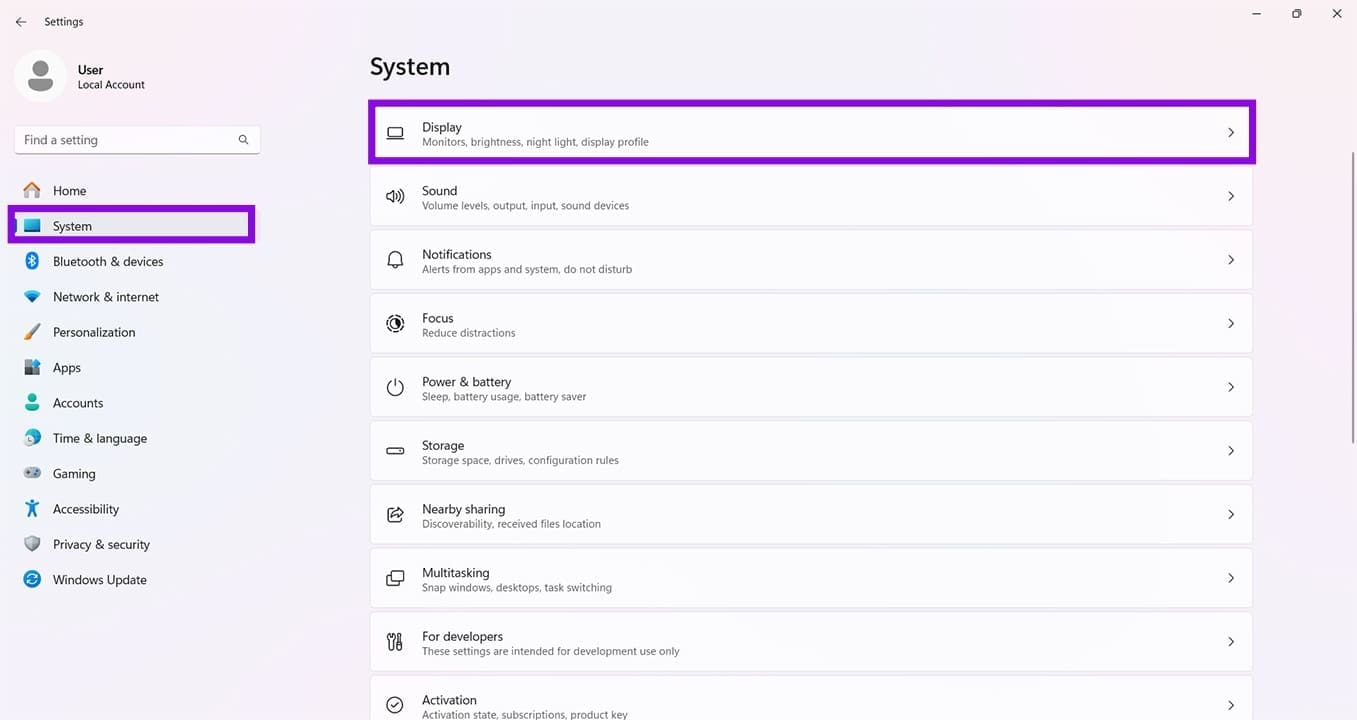Click the Time & language globe icon
The width and height of the screenshot is (1357, 720).
32,438
